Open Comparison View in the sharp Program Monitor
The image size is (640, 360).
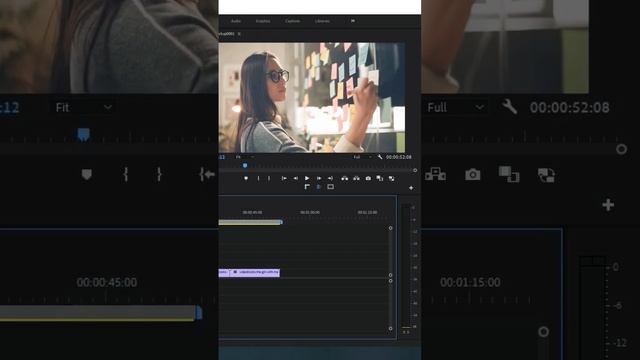coord(380,178)
